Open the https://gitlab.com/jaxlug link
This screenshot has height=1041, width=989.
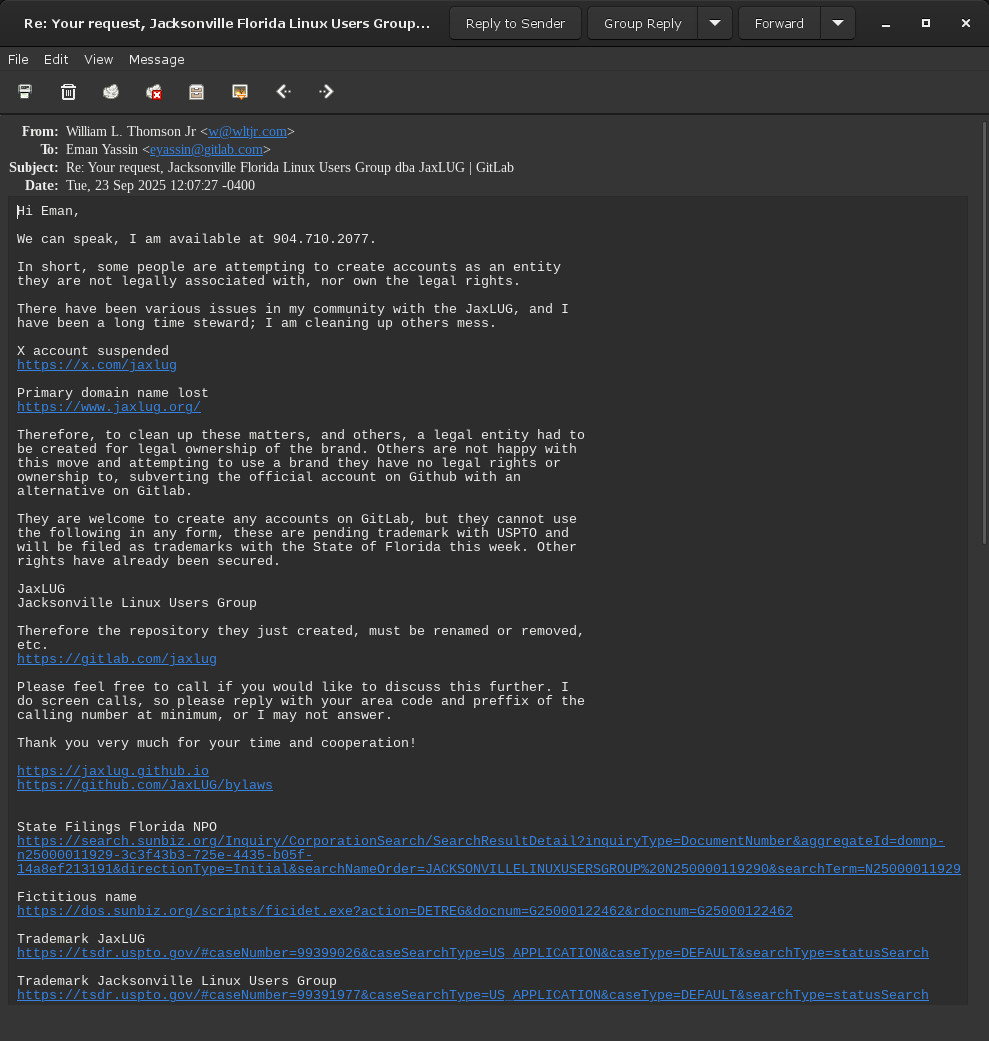coord(117,659)
